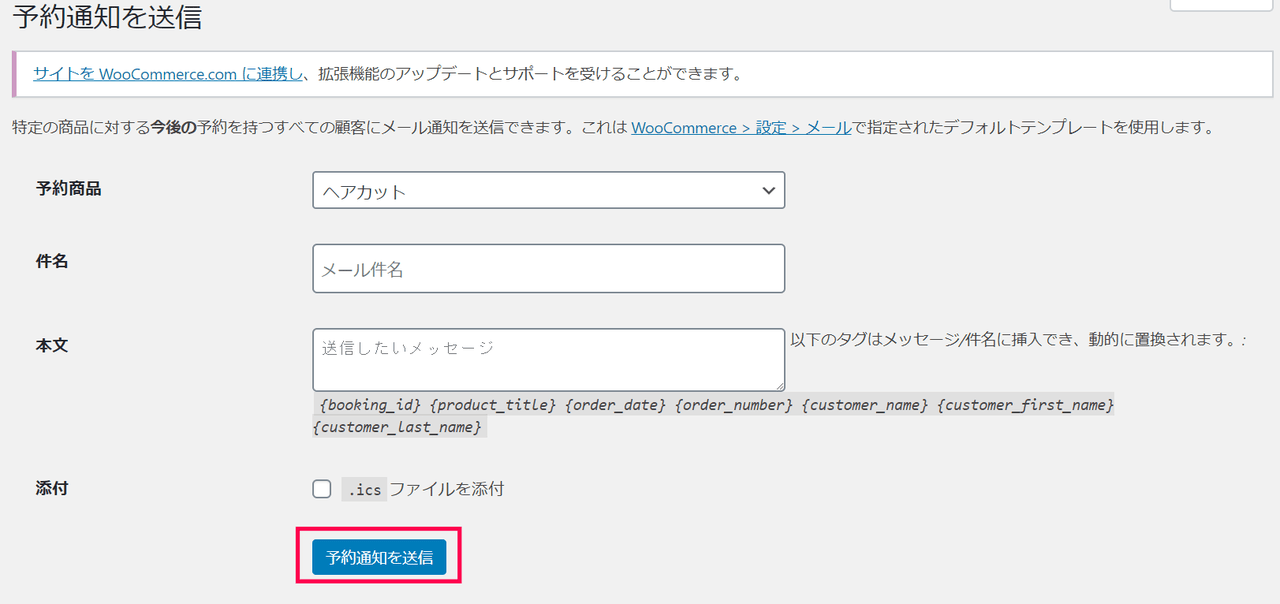Follow the WooCommerce > 設定 > メール link
This screenshot has height=604, width=1280.
[x=741, y=127]
